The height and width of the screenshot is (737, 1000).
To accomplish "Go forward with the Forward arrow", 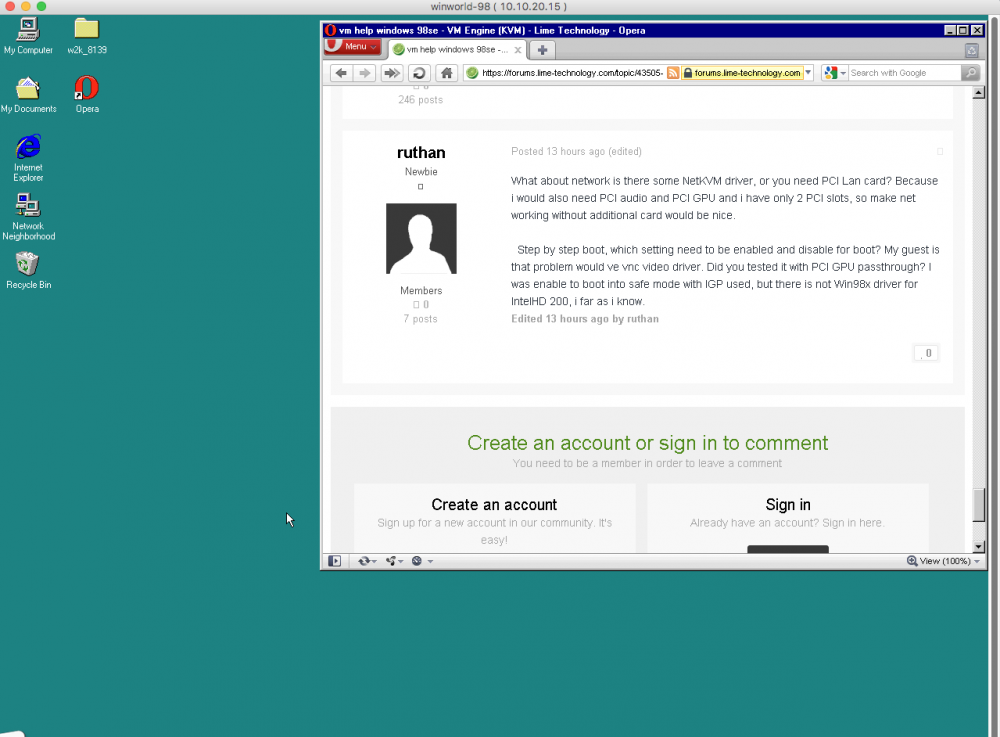I will coord(364,73).
